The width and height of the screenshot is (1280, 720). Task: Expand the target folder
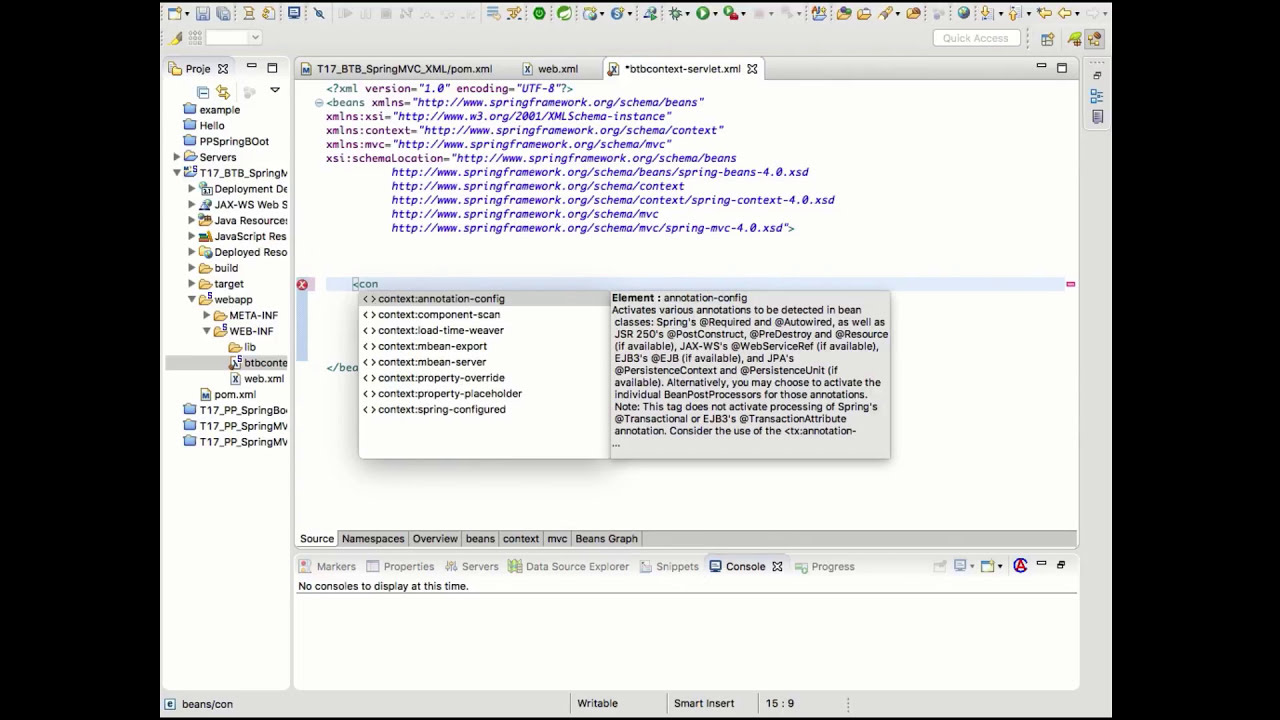point(192,284)
